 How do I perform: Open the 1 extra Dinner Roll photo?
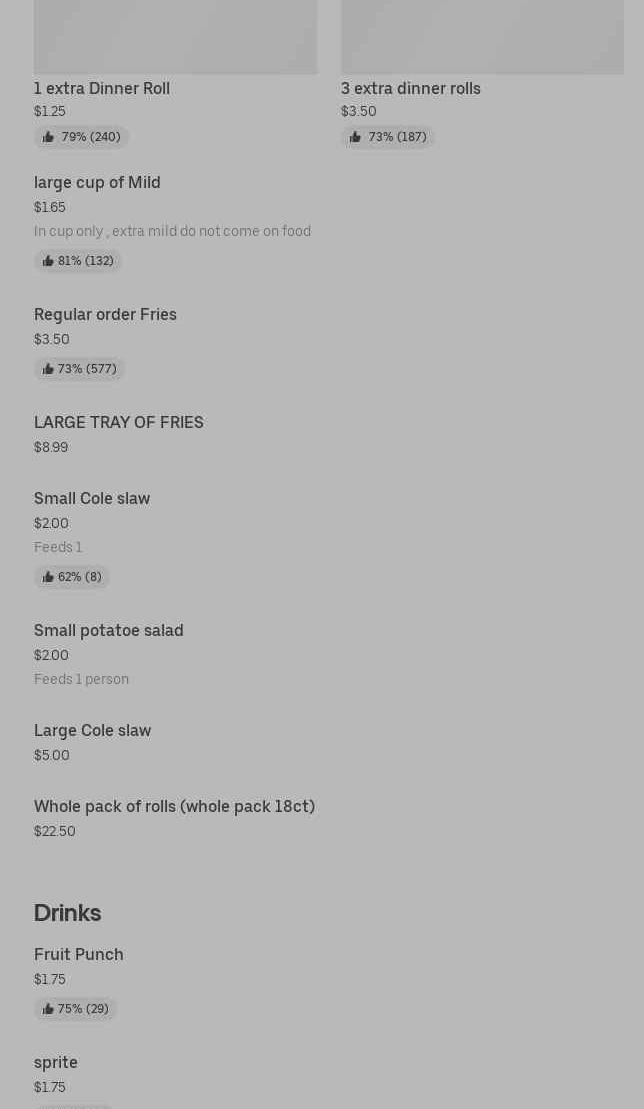(x=175, y=37)
